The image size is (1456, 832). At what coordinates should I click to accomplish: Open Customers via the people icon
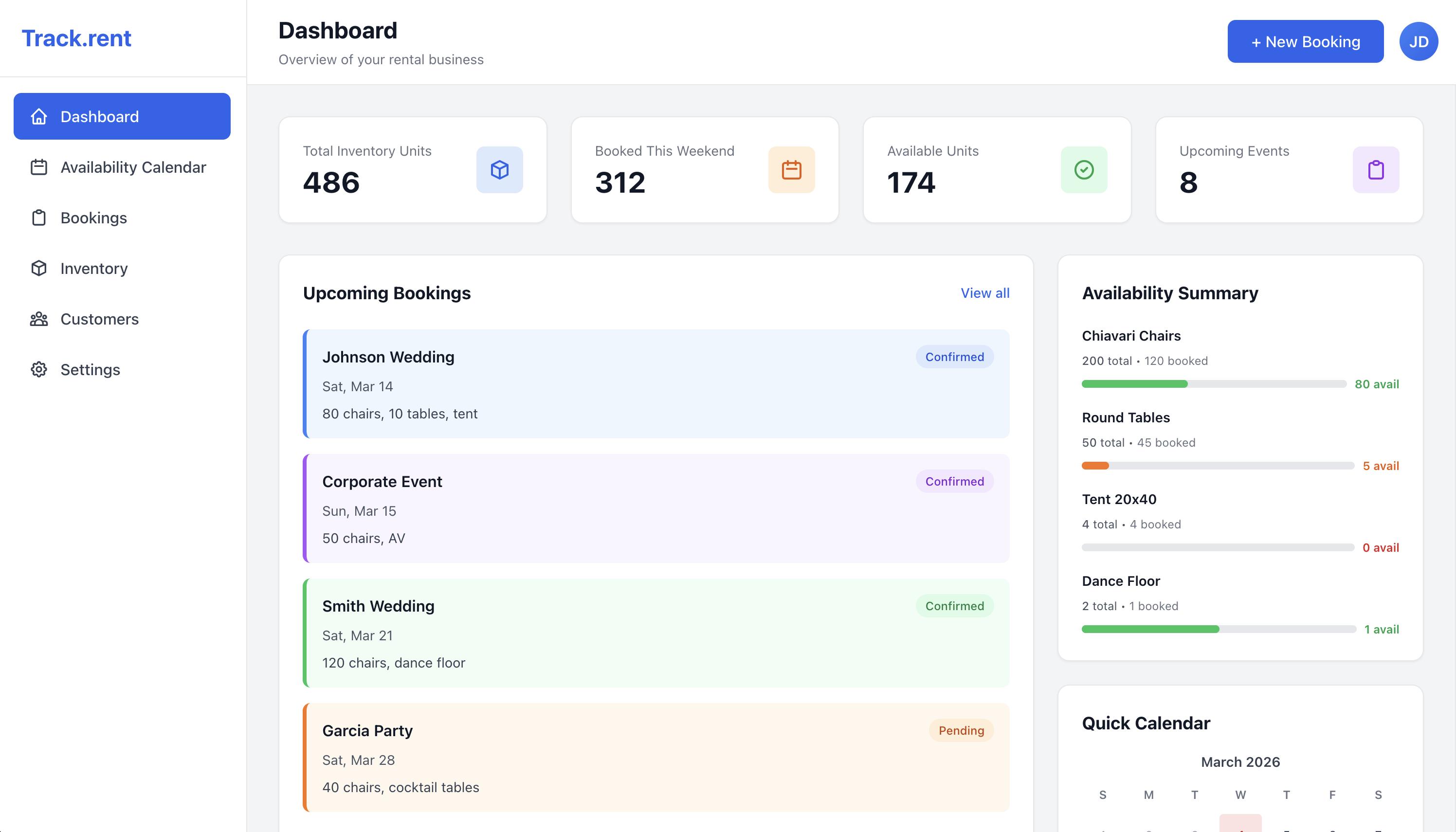pos(38,319)
